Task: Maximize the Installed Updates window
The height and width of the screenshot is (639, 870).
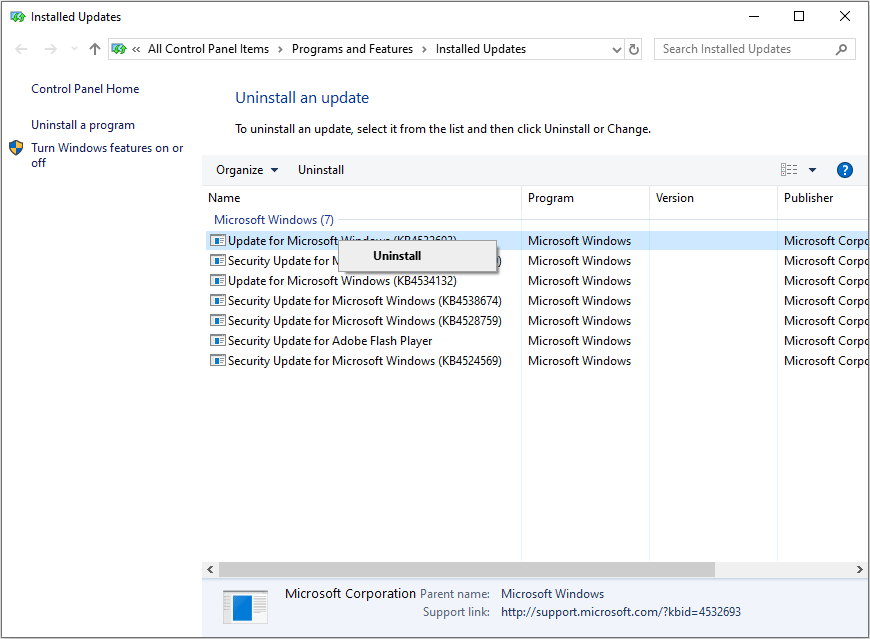Action: (x=798, y=16)
